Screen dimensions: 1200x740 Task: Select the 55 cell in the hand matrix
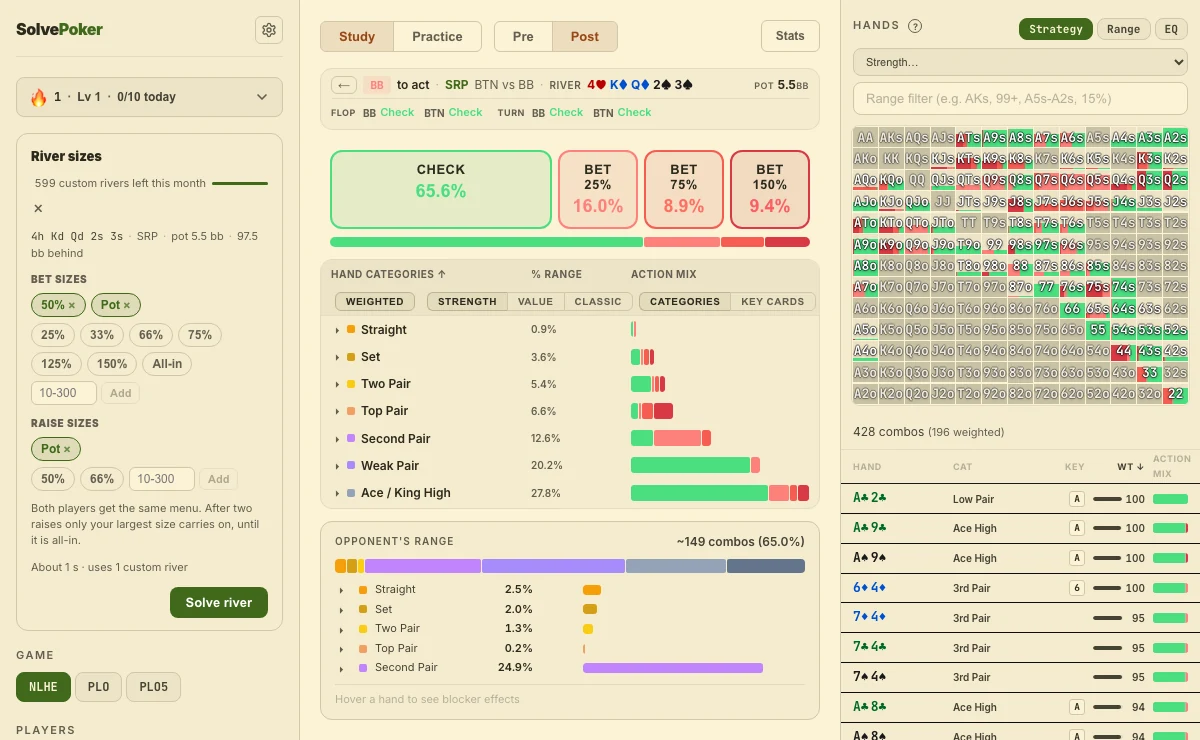click(x=1098, y=330)
